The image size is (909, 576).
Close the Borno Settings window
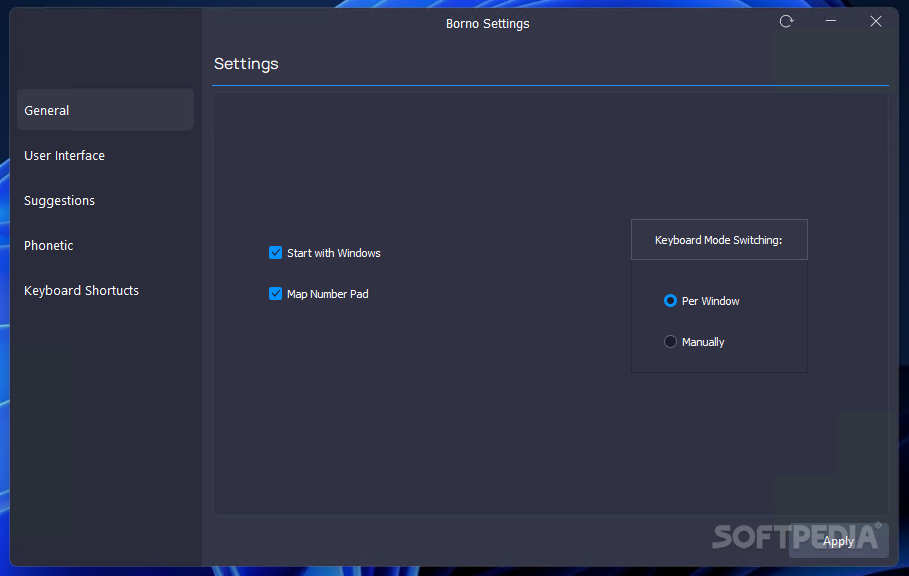pyautogui.click(x=875, y=21)
